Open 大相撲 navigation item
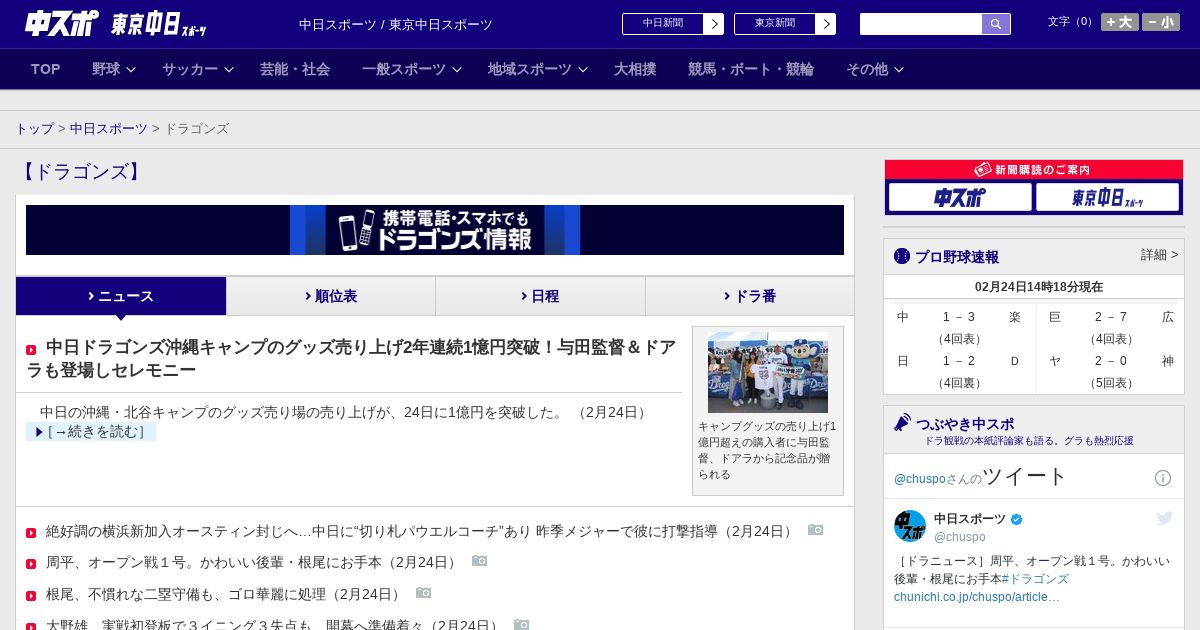The width and height of the screenshot is (1200, 630). pyautogui.click(x=635, y=69)
